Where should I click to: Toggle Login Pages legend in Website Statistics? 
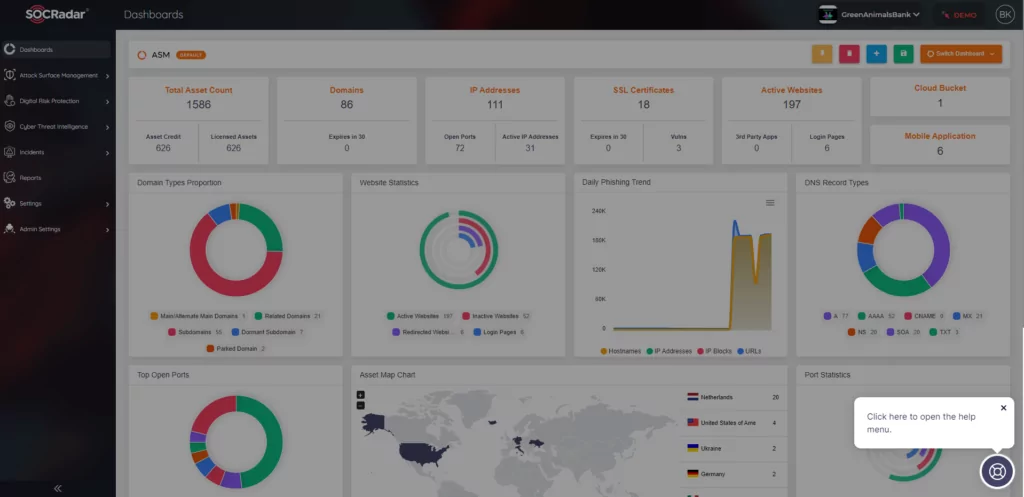(x=499, y=332)
